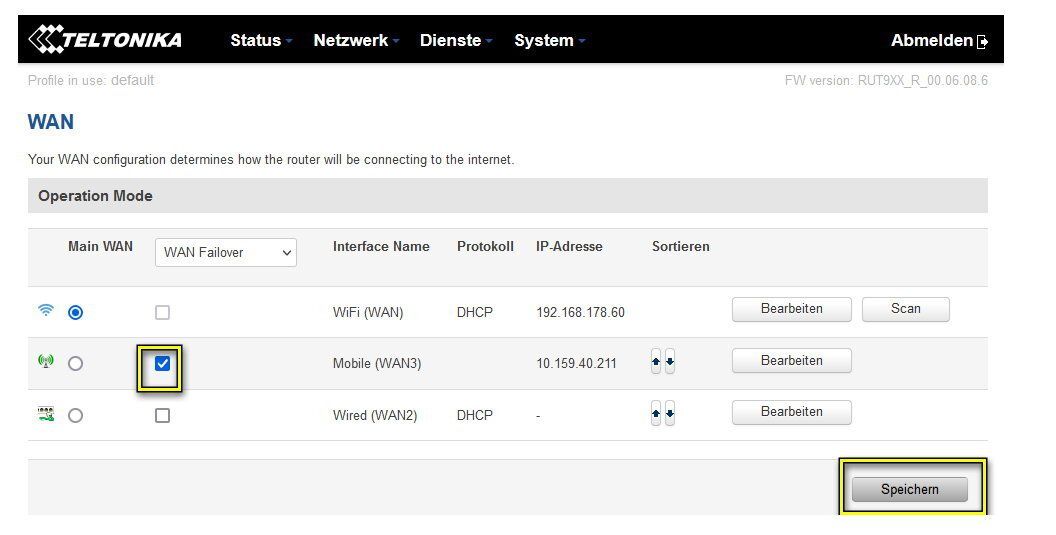Click the WiFi signal icon
The height and width of the screenshot is (535, 1056).
[x=46, y=311]
